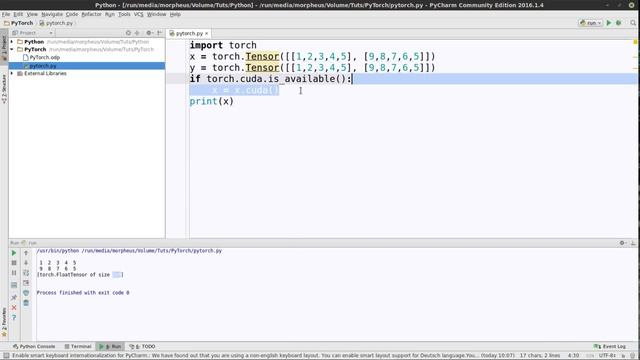Toggle soft-wrap in Run console
The height and width of the screenshot is (360, 640).
[26, 273]
